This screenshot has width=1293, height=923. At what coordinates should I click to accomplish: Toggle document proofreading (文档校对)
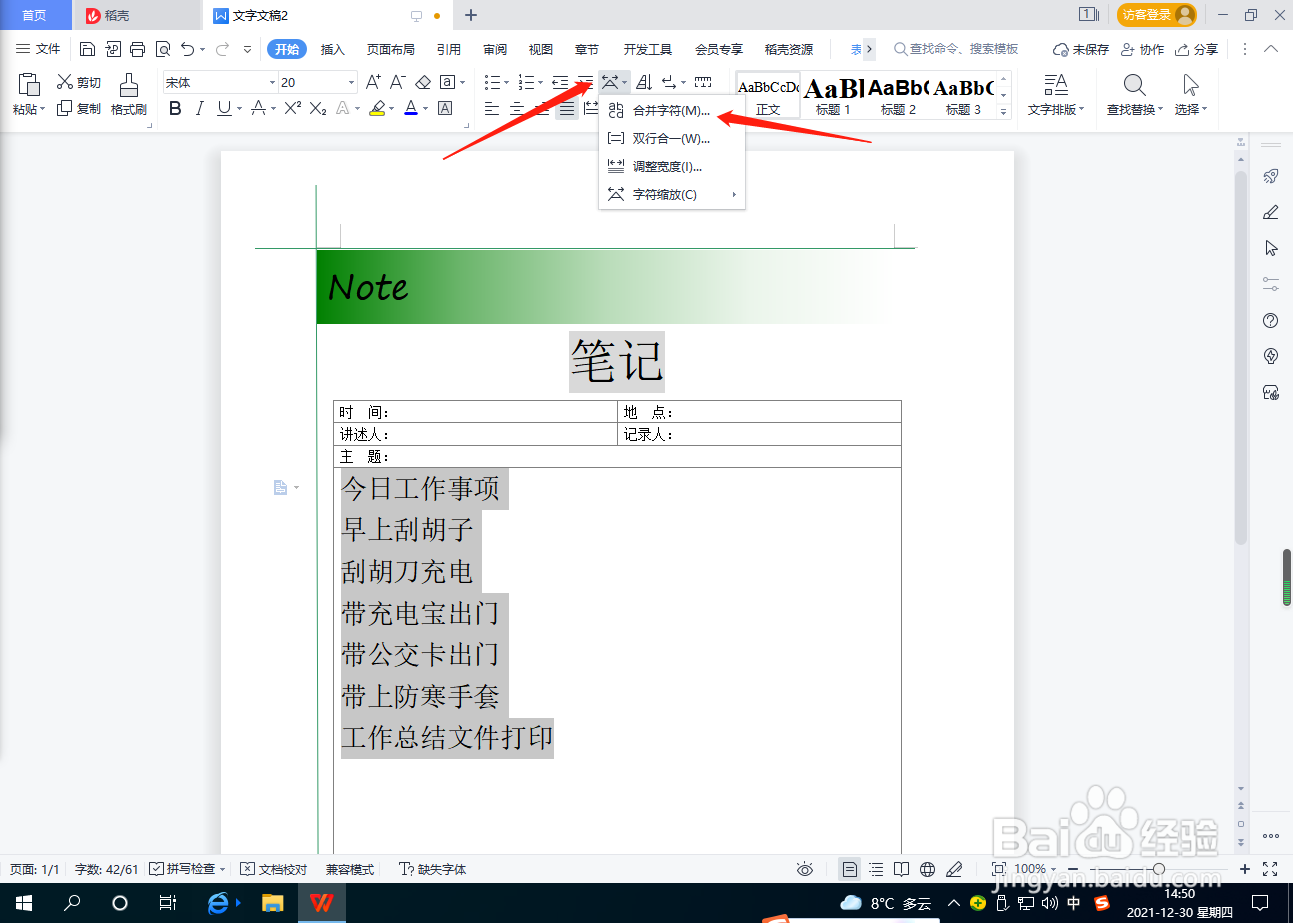pos(275,869)
